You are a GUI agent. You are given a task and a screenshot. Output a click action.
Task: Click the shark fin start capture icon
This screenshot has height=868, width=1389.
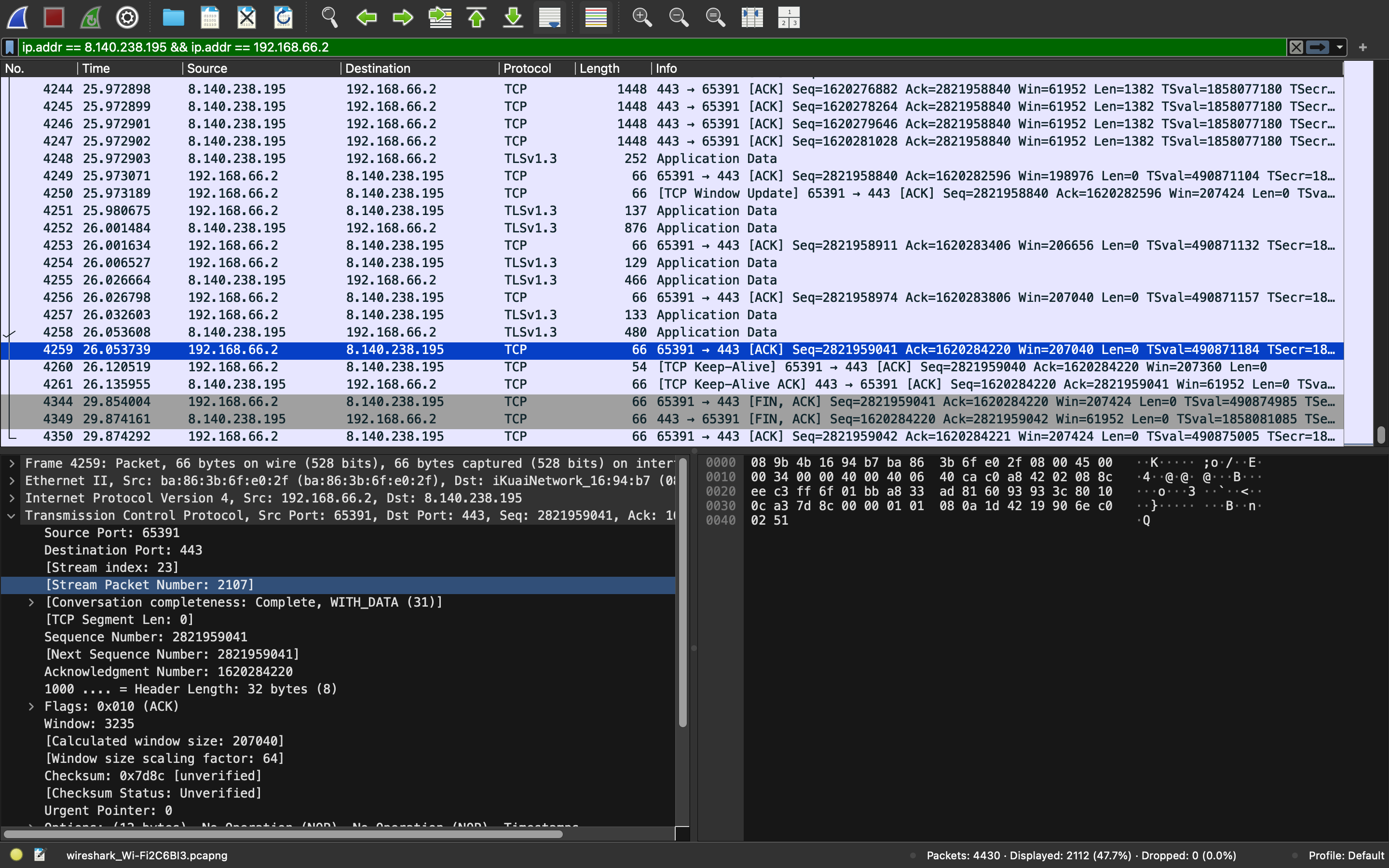18,17
